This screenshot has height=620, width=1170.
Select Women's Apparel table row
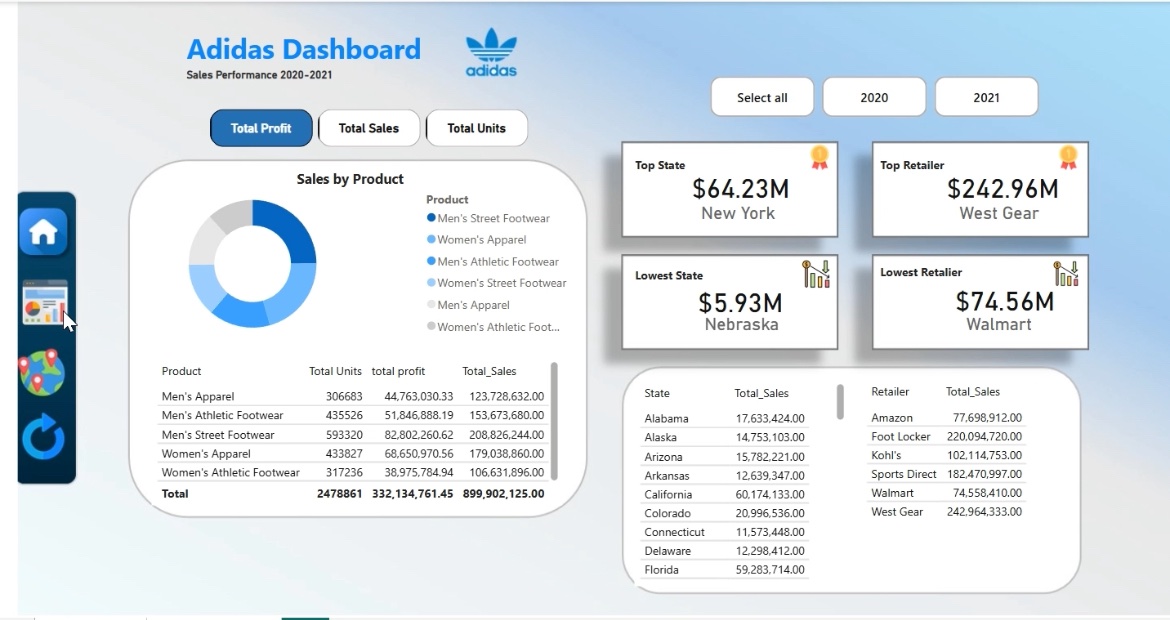pos(352,454)
